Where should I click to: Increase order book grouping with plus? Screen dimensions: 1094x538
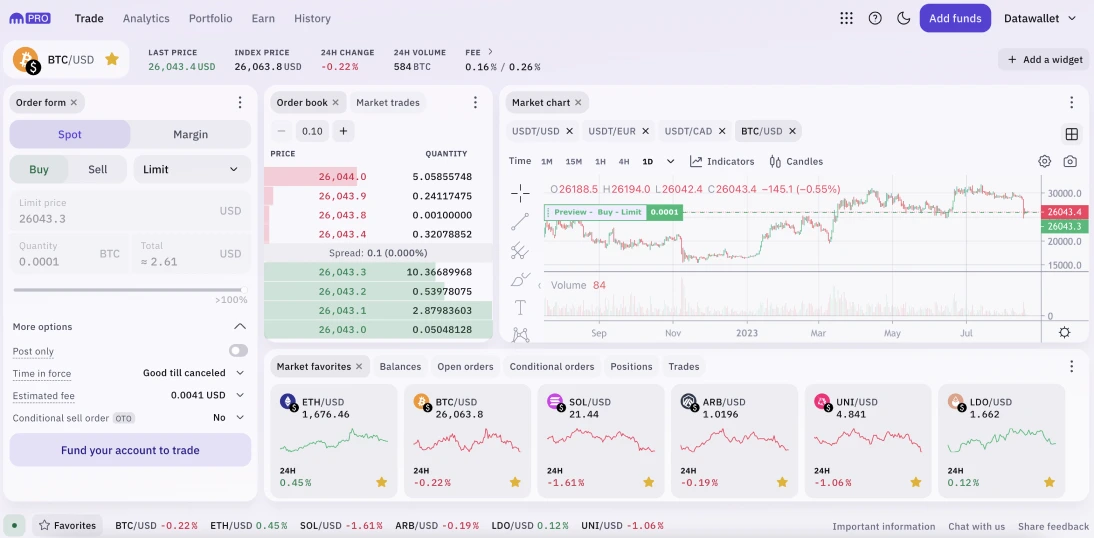pyautogui.click(x=343, y=130)
